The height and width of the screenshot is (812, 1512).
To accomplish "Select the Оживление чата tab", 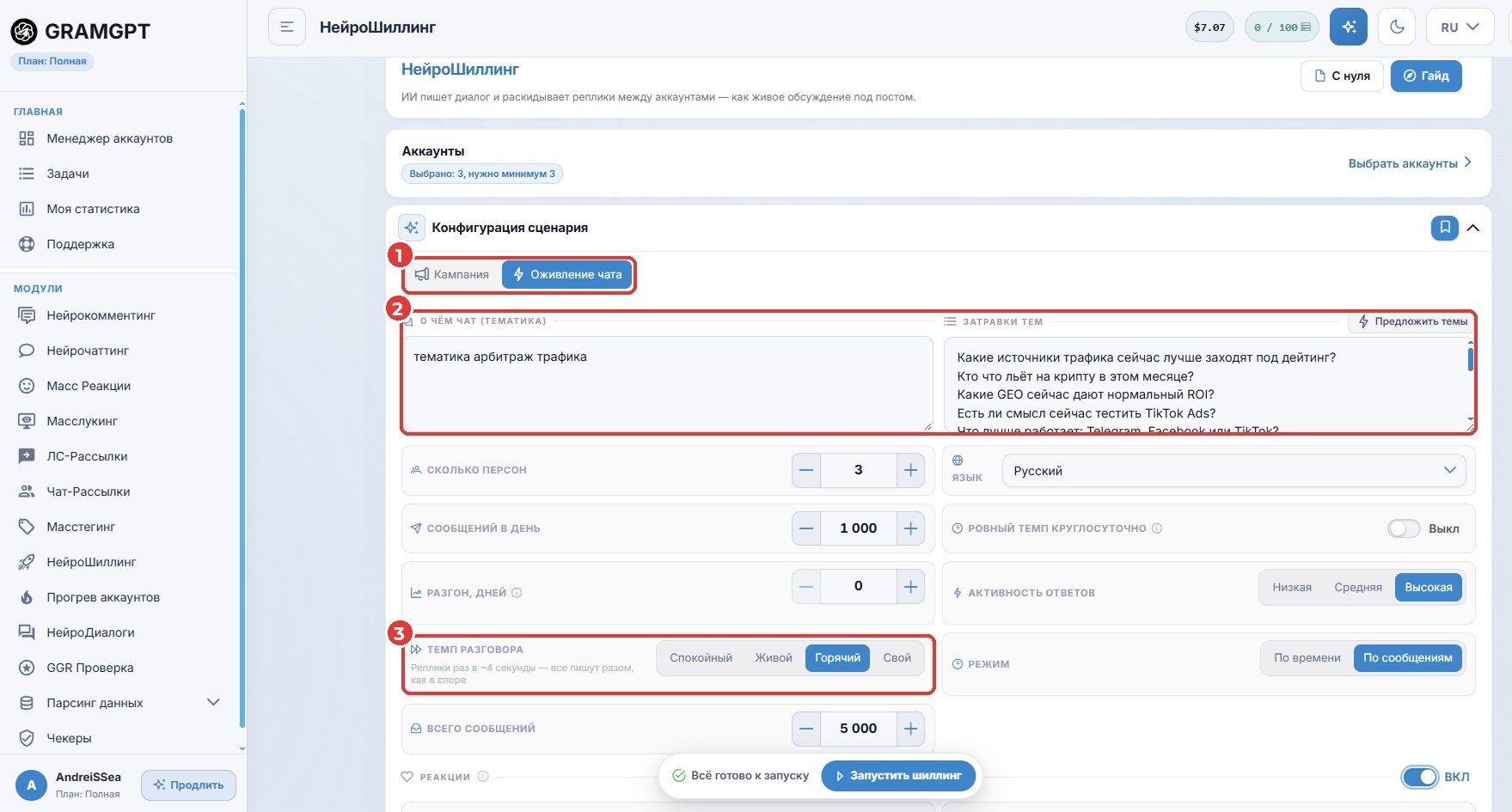I will coord(567,275).
